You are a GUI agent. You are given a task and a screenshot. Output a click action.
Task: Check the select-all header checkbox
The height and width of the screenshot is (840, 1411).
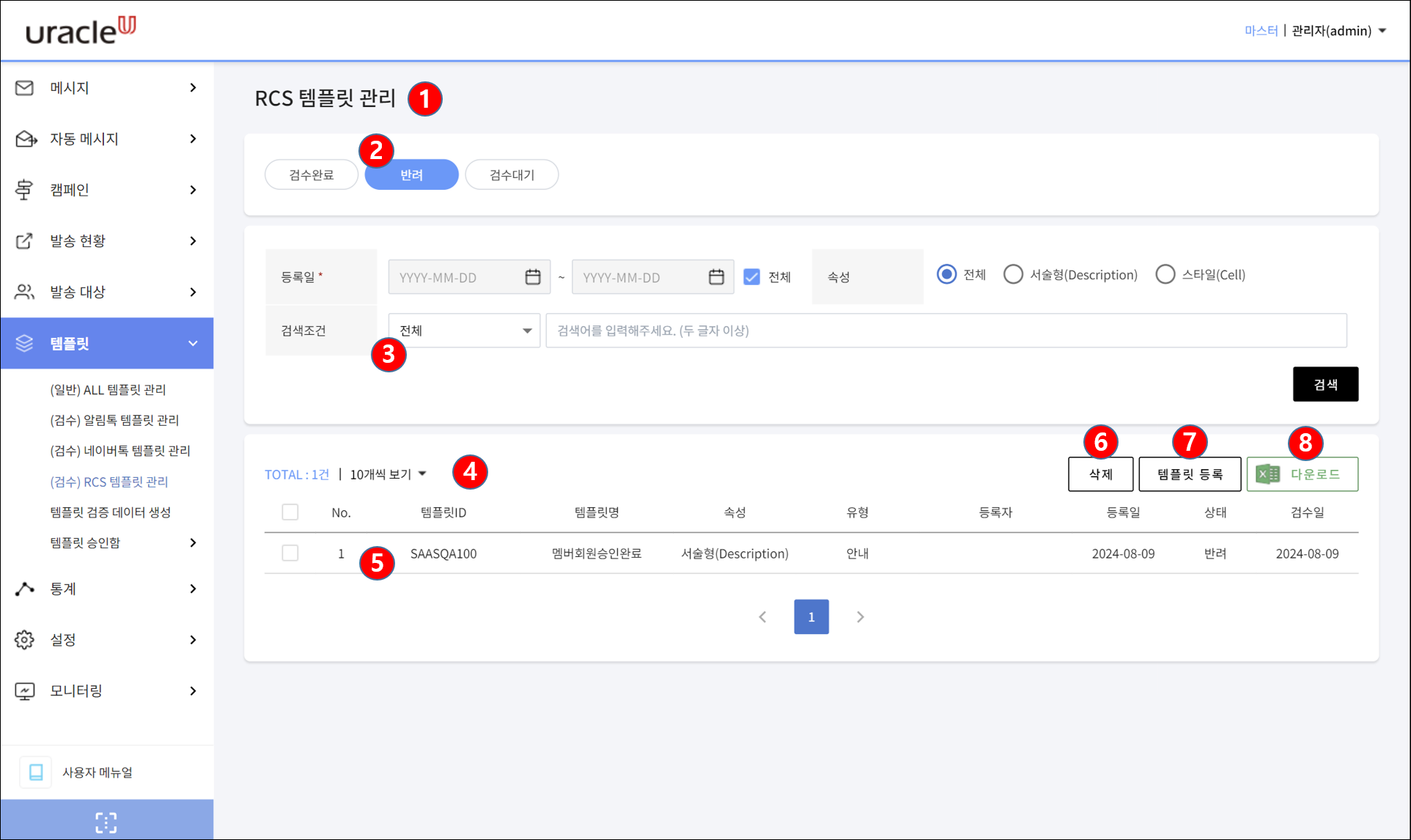pyautogui.click(x=290, y=512)
